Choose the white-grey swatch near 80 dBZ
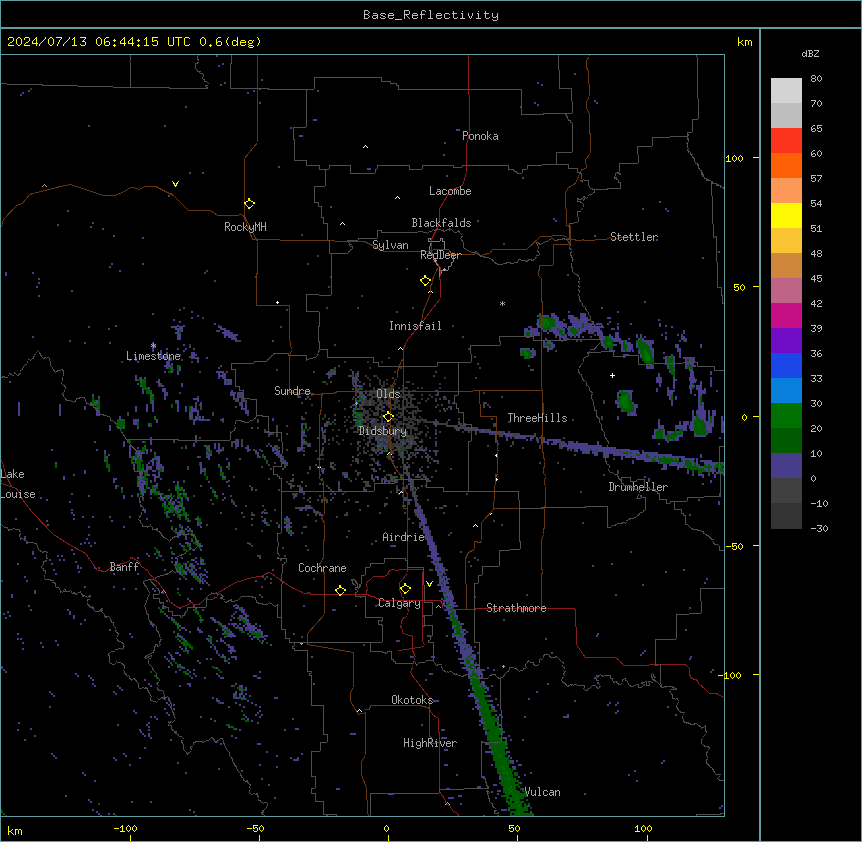 786,91
